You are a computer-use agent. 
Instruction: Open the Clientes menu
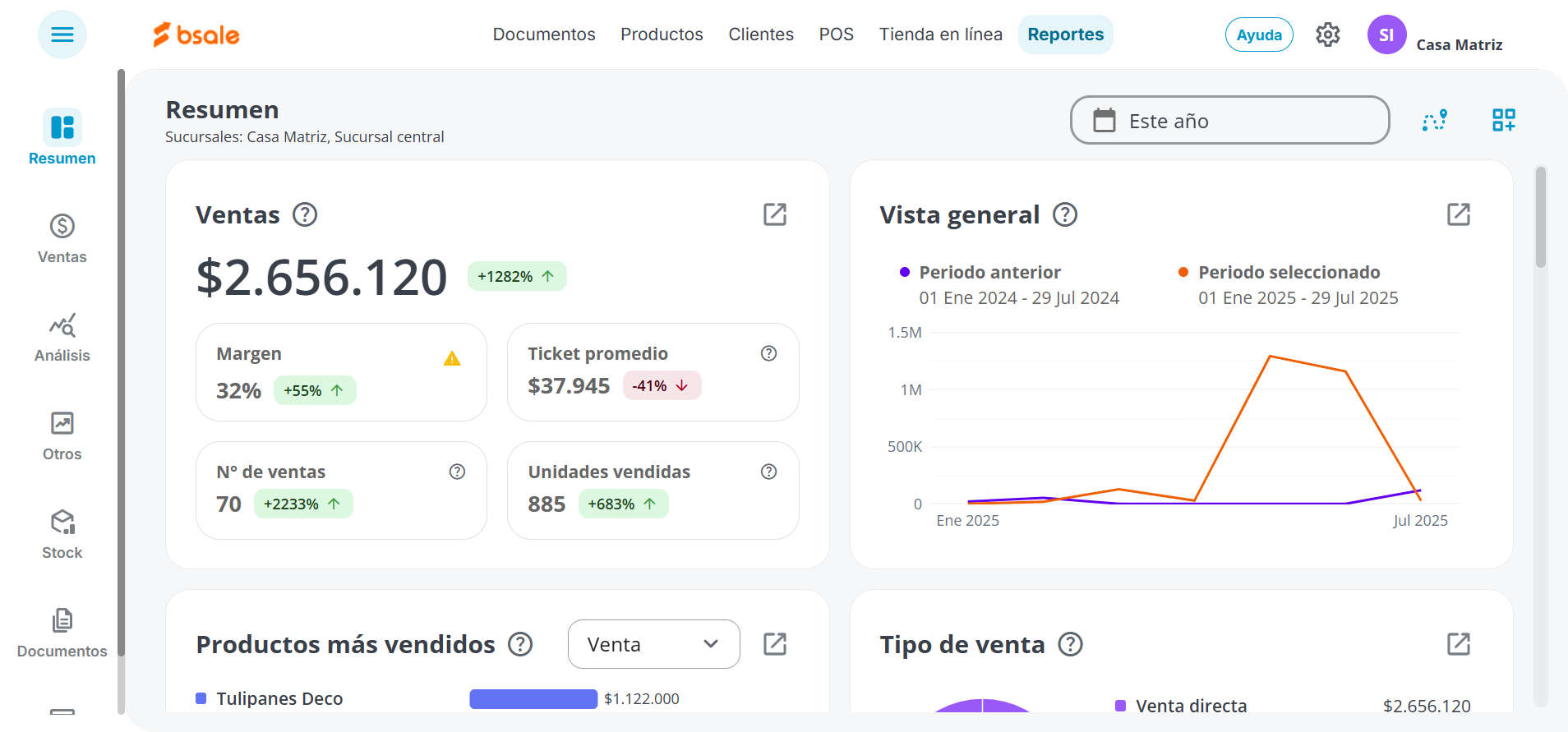point(761,35)
